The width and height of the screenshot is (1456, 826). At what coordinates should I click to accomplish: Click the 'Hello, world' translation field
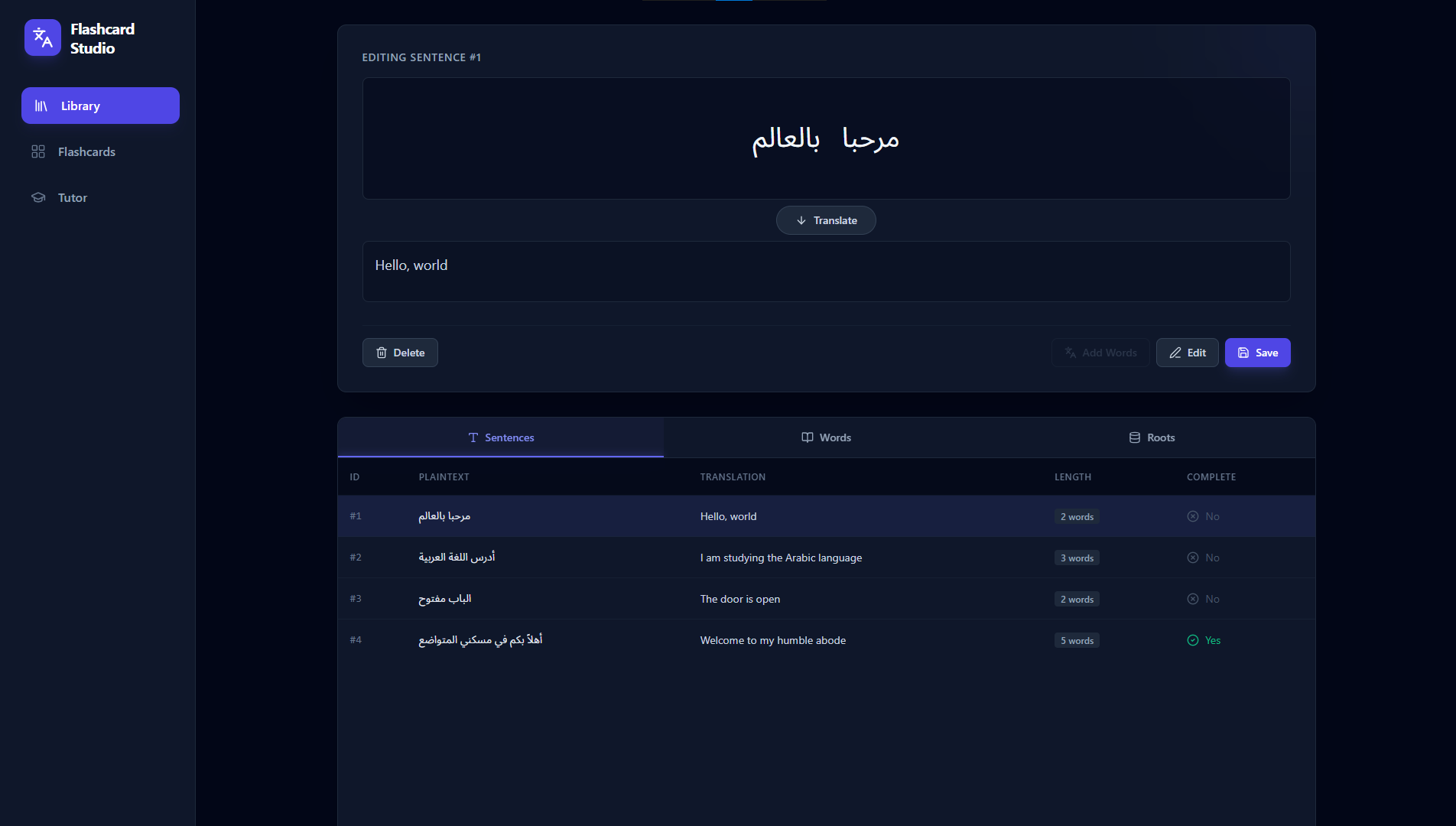click(826, 272)
